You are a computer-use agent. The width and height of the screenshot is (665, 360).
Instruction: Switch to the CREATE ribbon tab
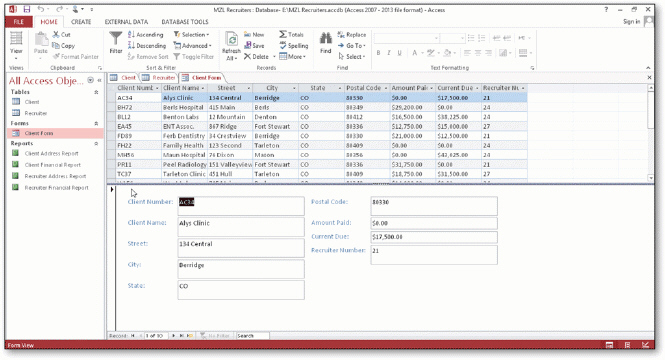[x=81, y=22]
